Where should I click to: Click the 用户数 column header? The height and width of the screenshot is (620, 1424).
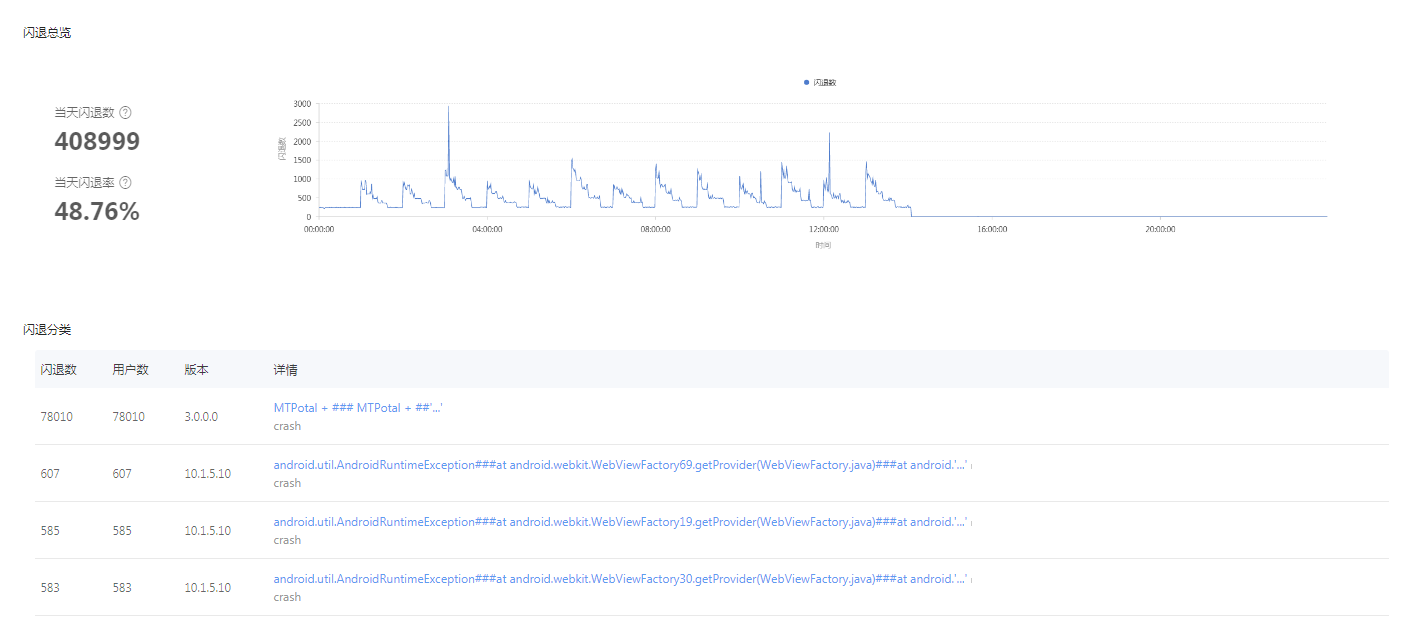130,370
